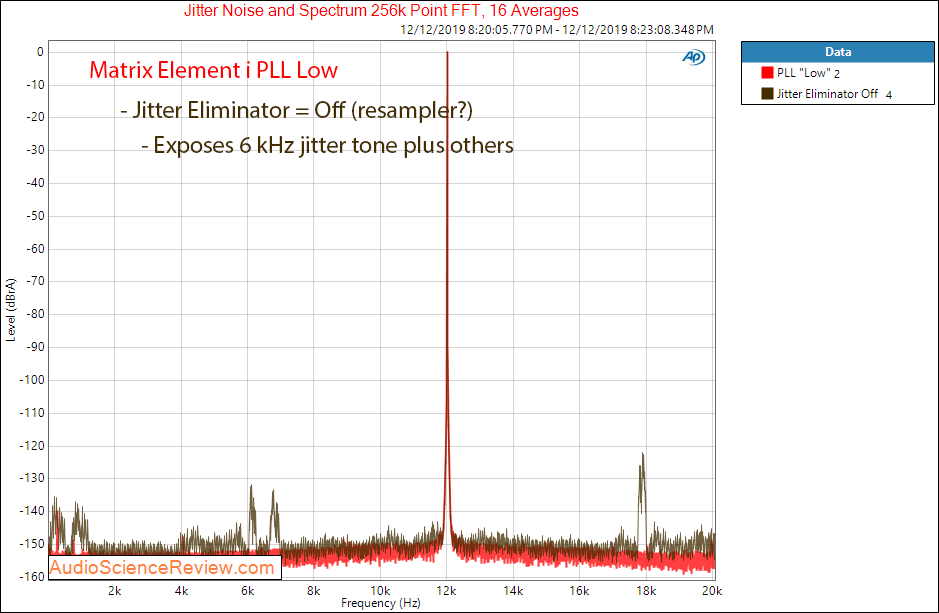Click the -20 level tick label
939x613 pixels.
(35, 117)
